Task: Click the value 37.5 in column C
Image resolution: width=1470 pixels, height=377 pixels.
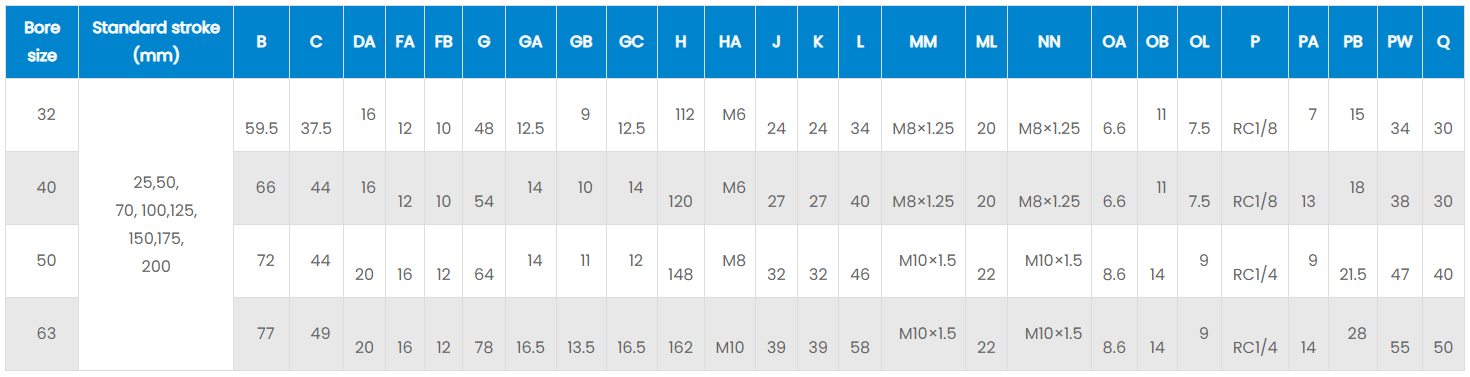Action: (x=316, y=128)
